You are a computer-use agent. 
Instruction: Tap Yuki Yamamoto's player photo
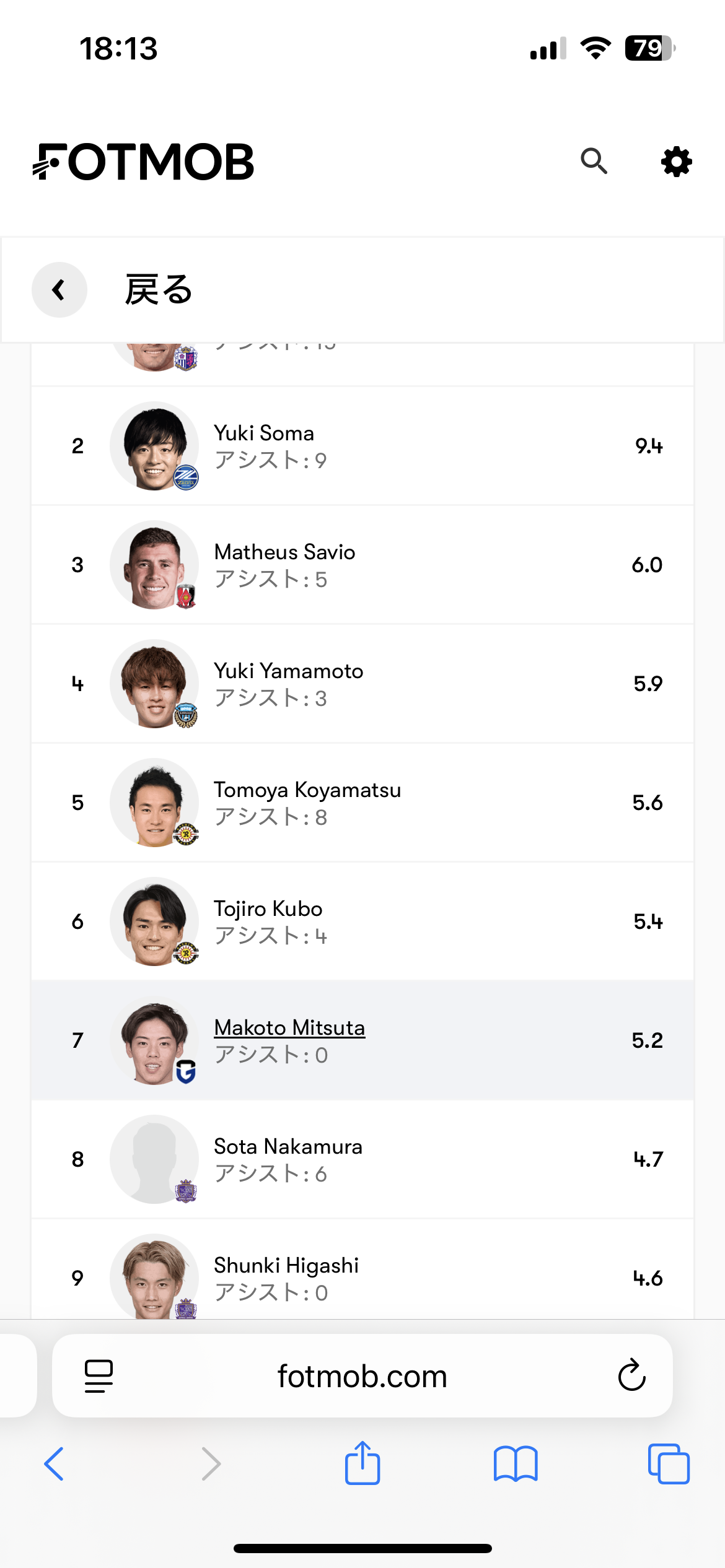click(x=154, y=684)
